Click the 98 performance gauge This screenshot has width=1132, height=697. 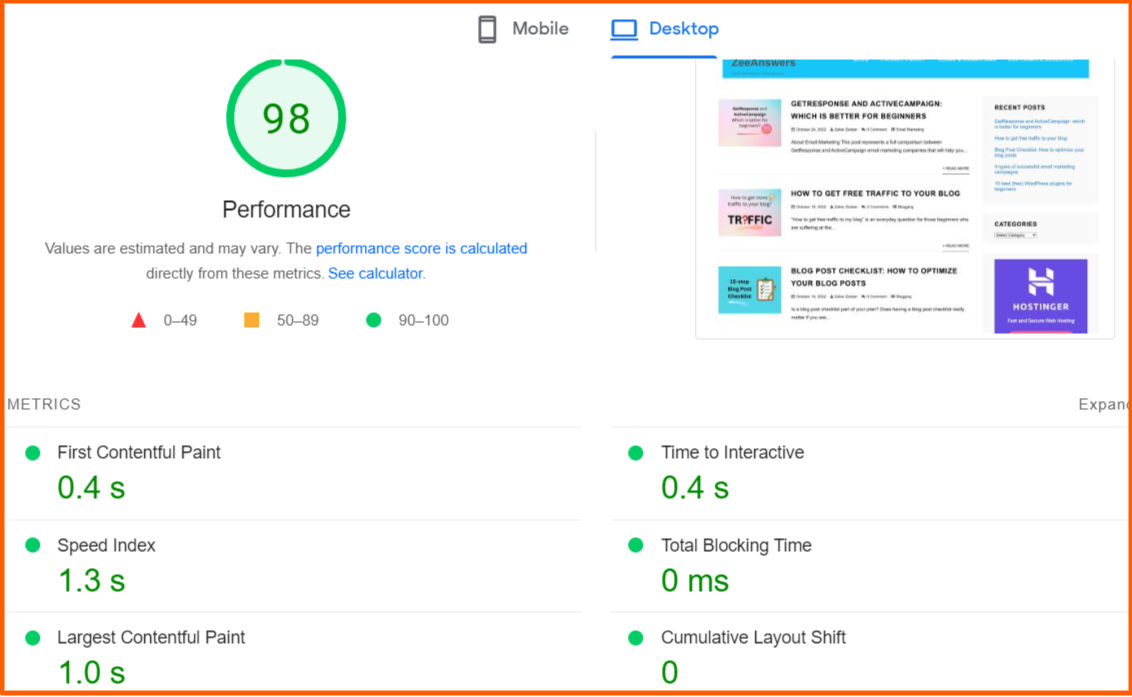[x=286, y=117]
